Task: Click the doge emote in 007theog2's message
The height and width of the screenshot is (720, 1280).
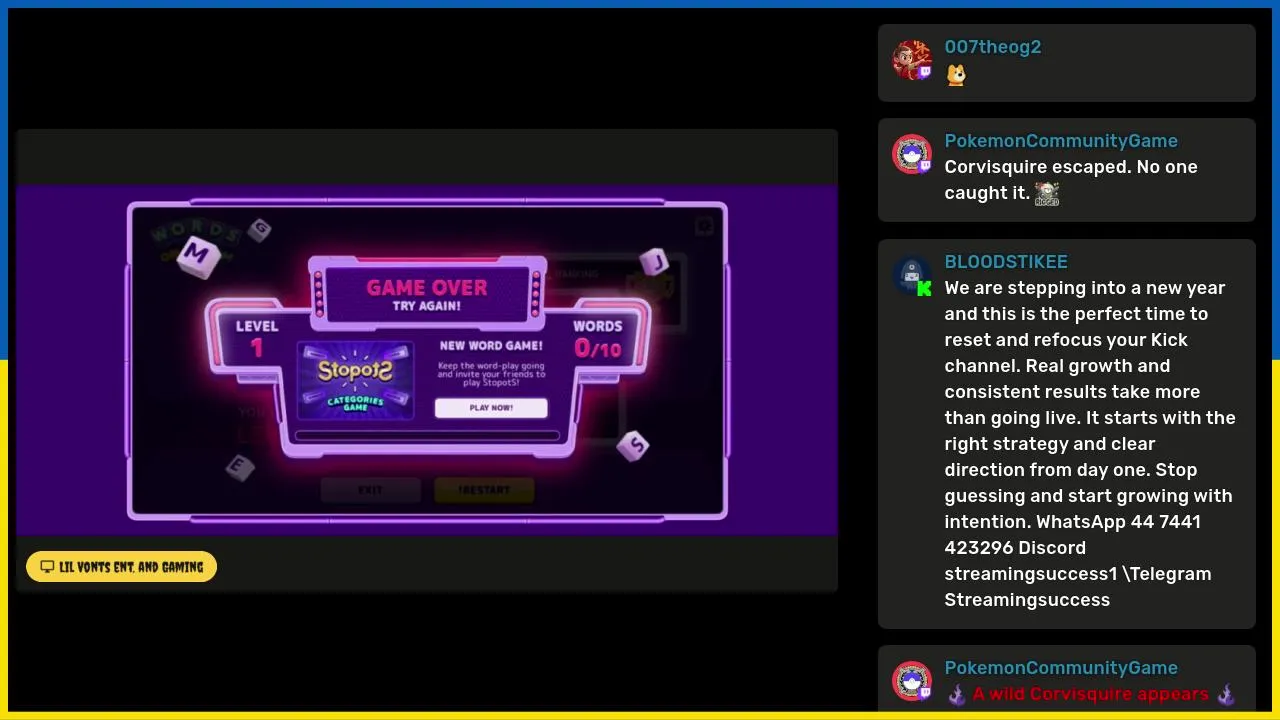Action: pyautogui.click(x=956, y=75)
